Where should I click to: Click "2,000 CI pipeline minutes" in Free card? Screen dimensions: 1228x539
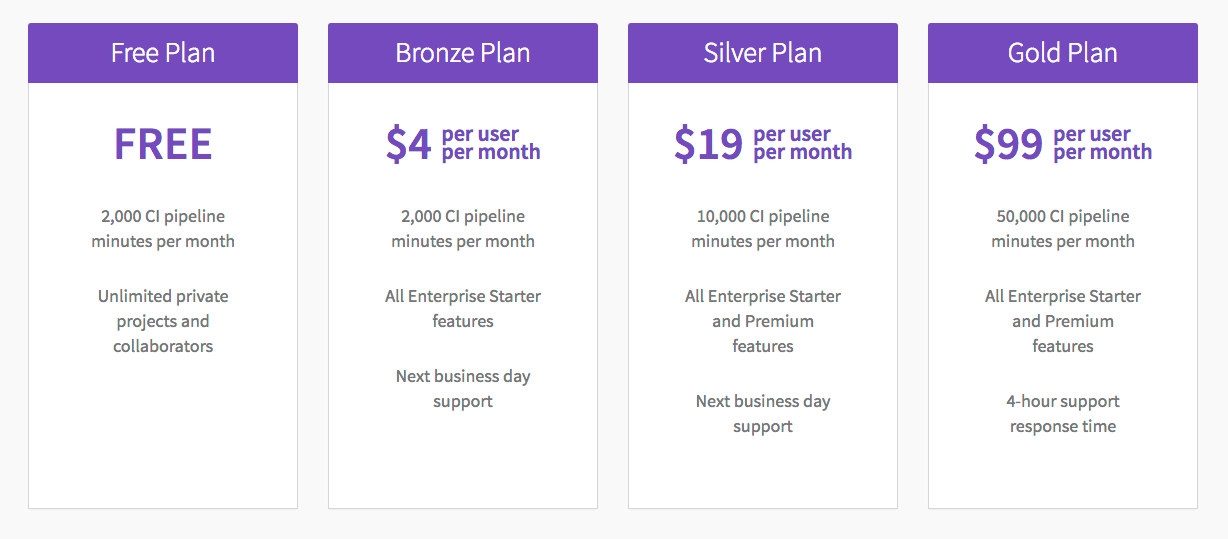tap(163, 228)
